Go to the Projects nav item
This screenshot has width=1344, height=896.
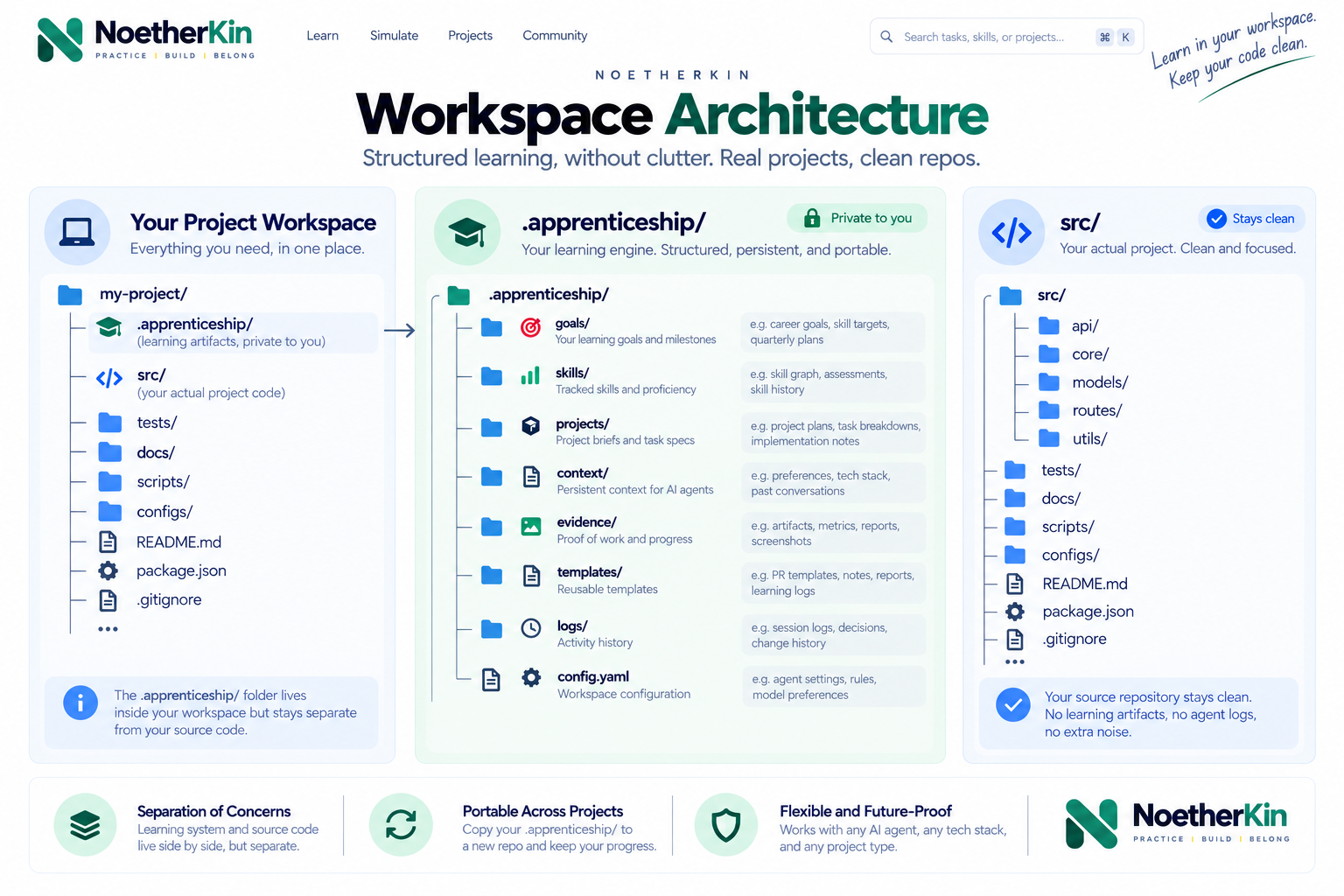click(470, 36)
